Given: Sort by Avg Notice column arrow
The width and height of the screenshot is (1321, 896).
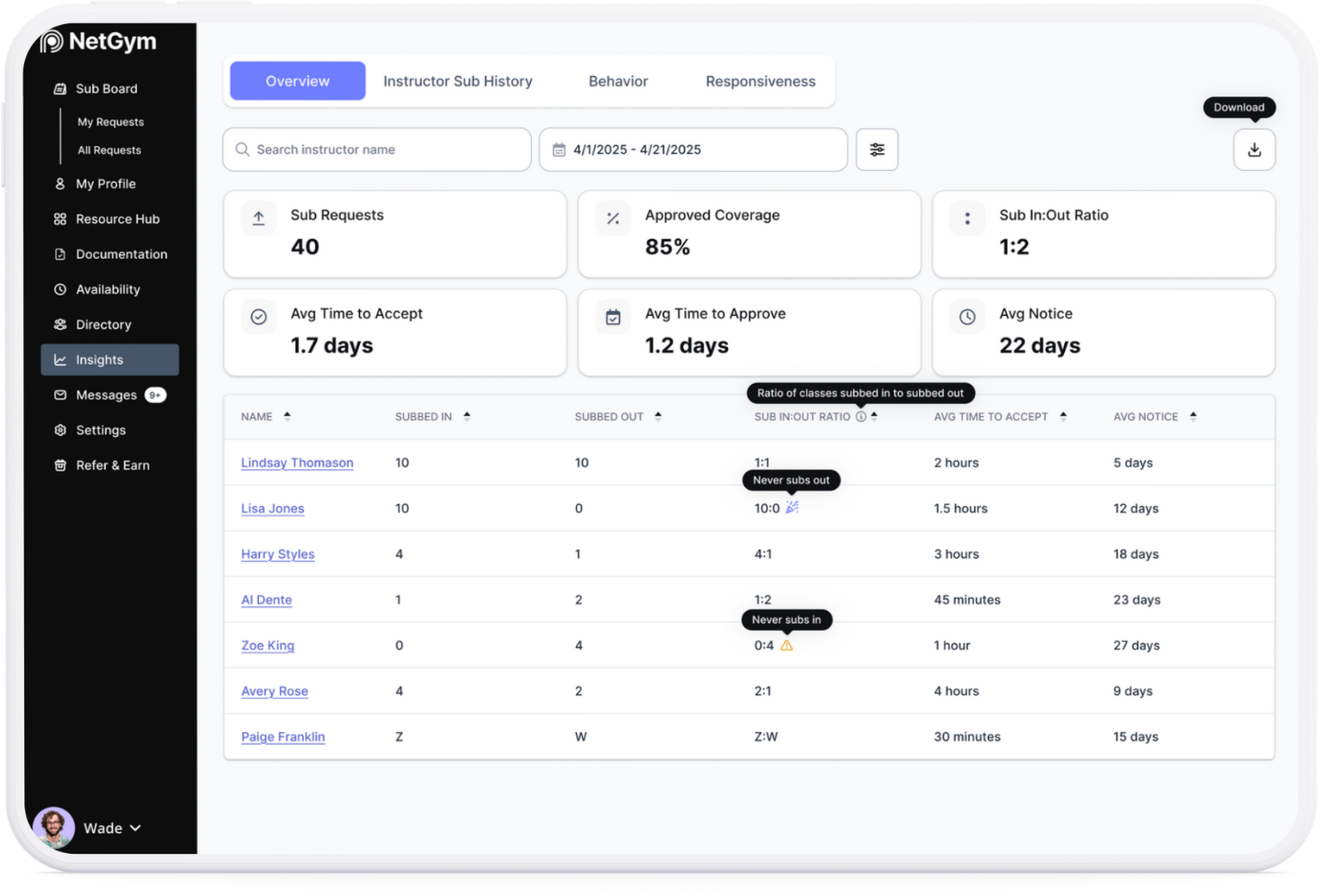Looking at the screenshot, I should pyautogui.click(x=1192, y=416).
